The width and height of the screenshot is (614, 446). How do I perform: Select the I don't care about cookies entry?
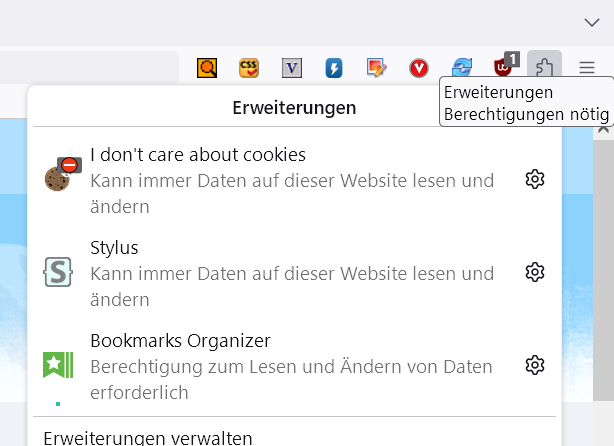tap(290, 180)
